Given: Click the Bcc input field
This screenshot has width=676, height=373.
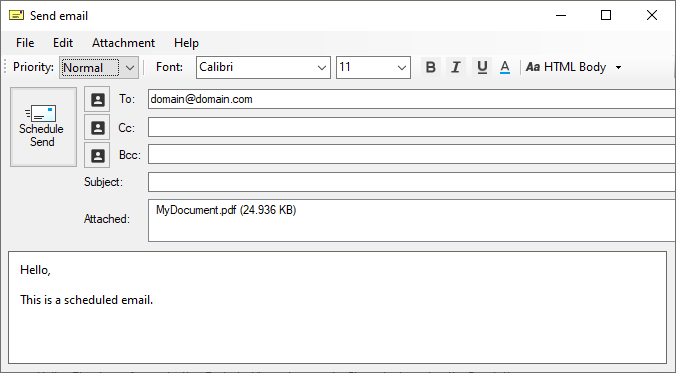Looking at the screenshot, I should (412, 154).
